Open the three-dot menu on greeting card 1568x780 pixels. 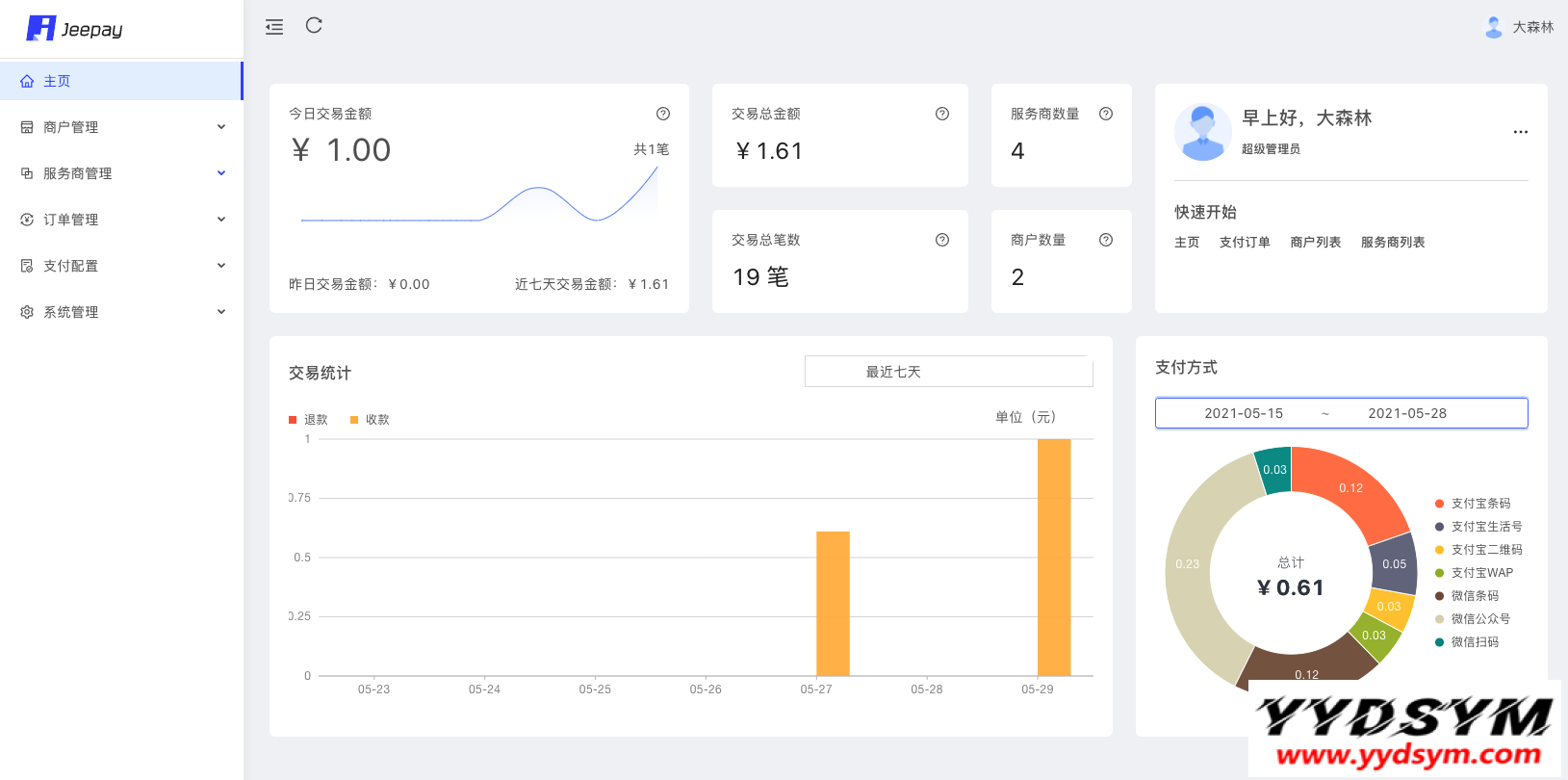click(x=1521, y=132)
